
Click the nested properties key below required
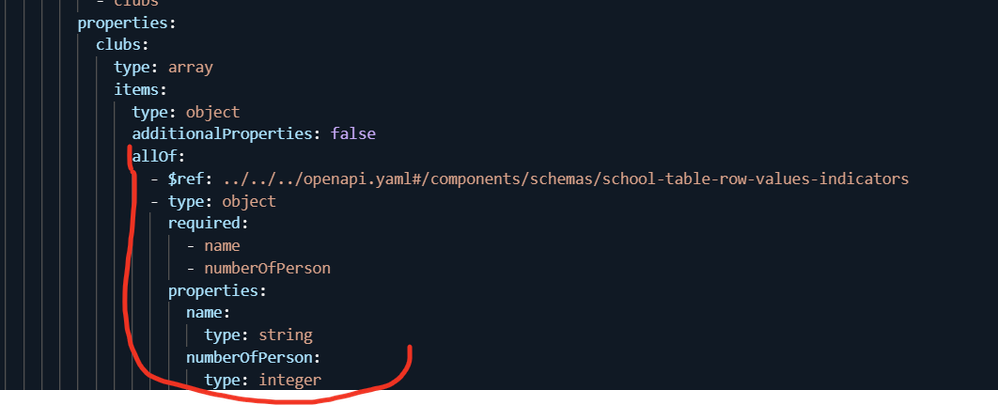[213, 290]
